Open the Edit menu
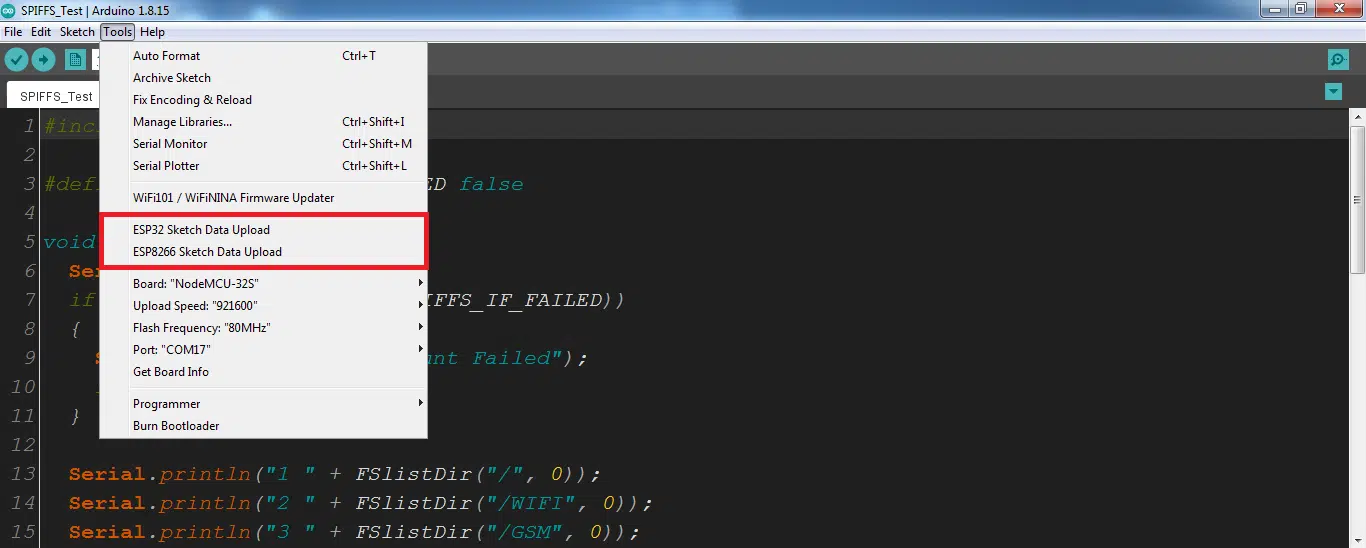The width and height of the screenshot is (1366, 548). pyautogui.click(x=41, y=32)
